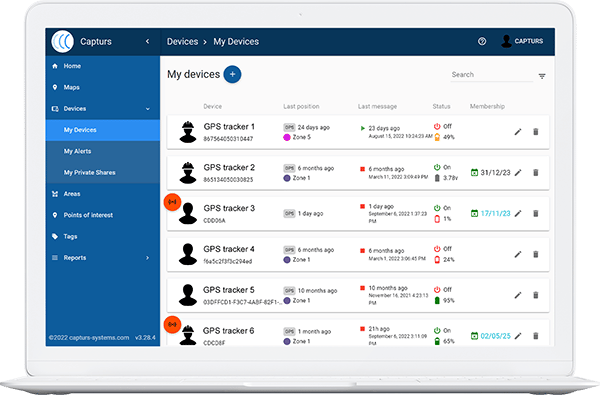Click into the Search input field
Screen dimensions: 600x395
(492, 75)
